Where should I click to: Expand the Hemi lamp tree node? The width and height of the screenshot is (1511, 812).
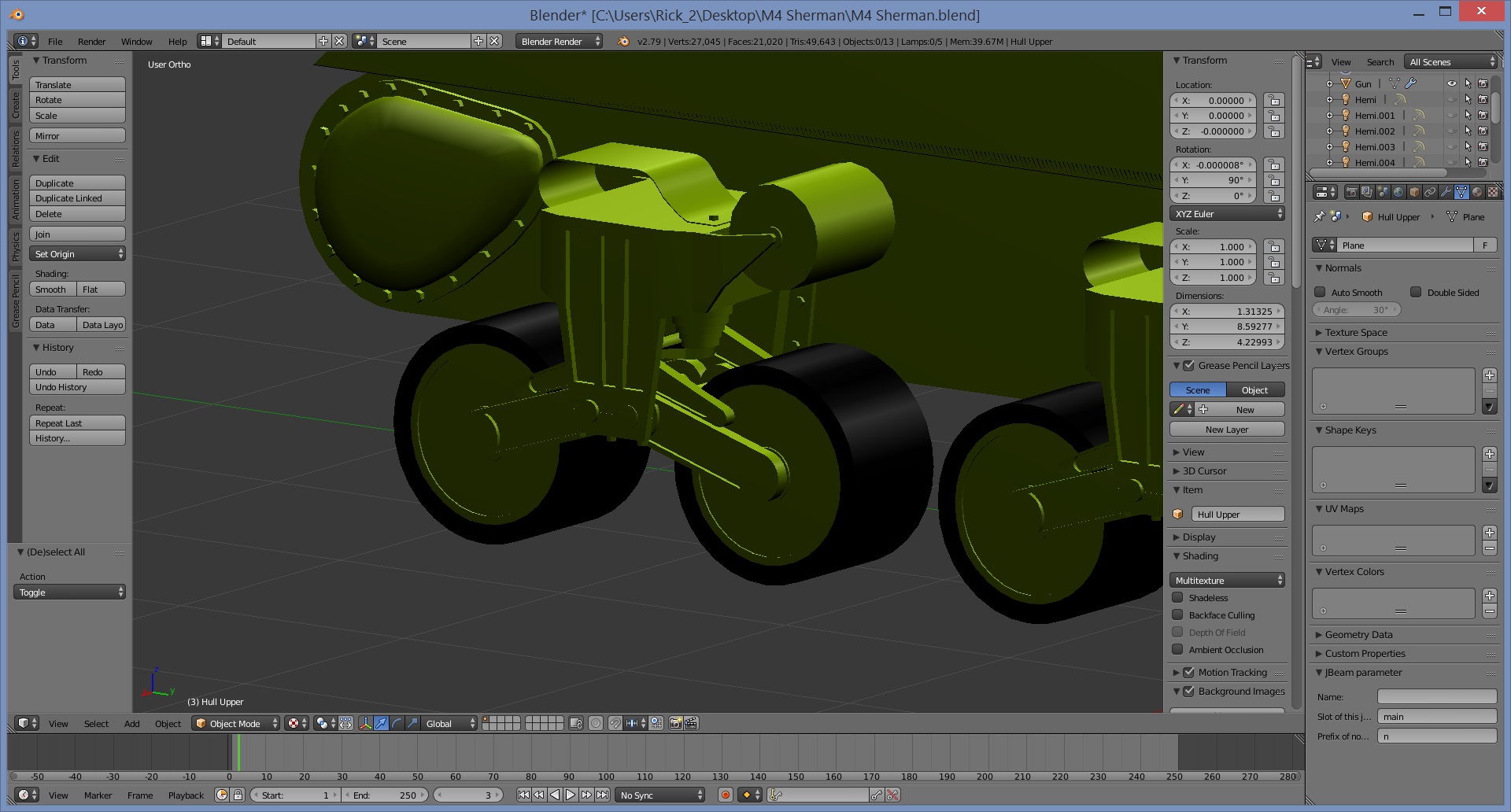[x=1329, y=100]
